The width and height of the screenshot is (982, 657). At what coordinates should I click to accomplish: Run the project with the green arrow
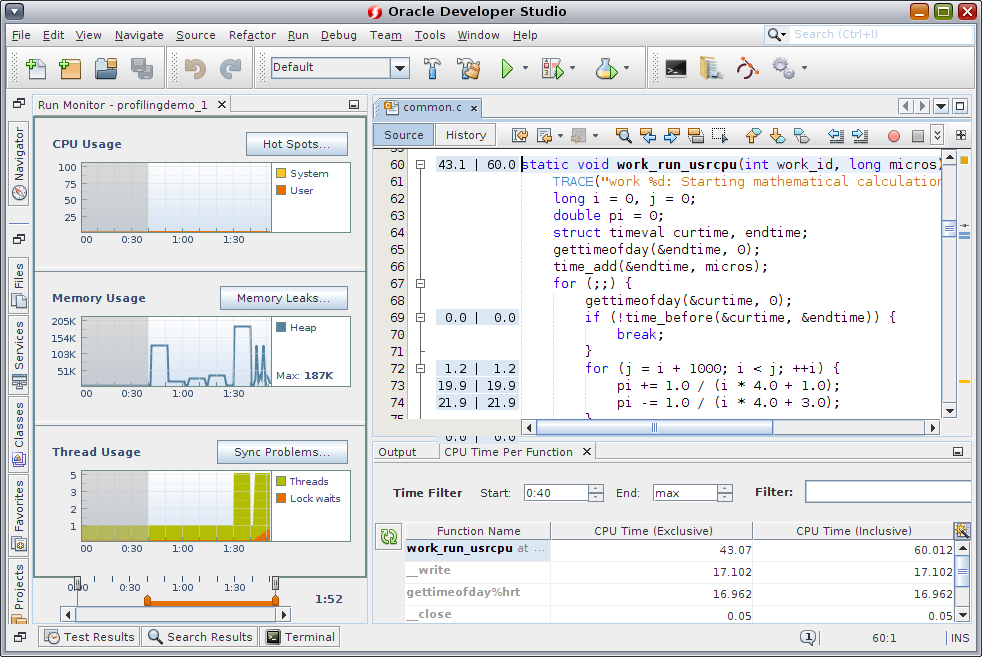[x=507, y=68]
